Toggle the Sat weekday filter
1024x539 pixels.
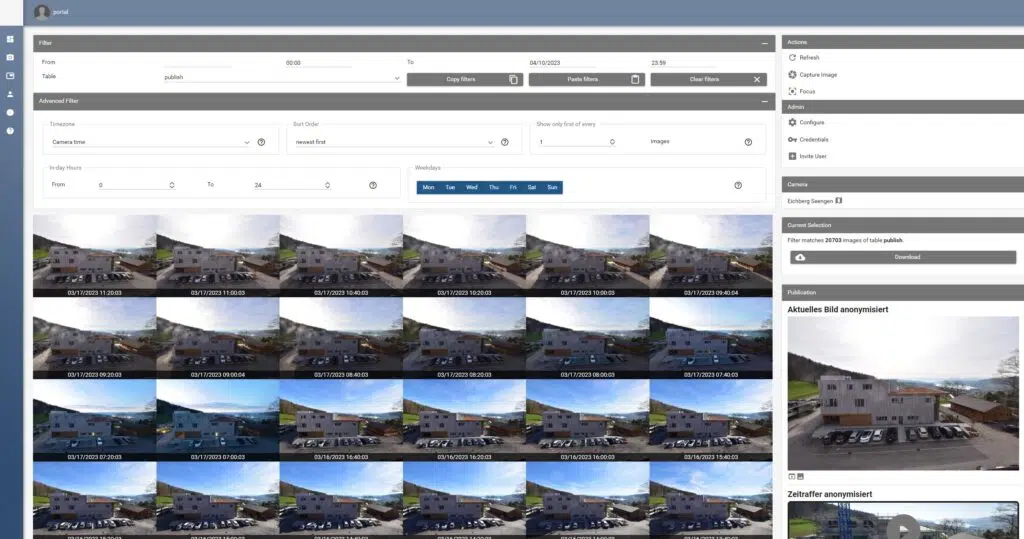pyautogui.click(x=531, y=187)
